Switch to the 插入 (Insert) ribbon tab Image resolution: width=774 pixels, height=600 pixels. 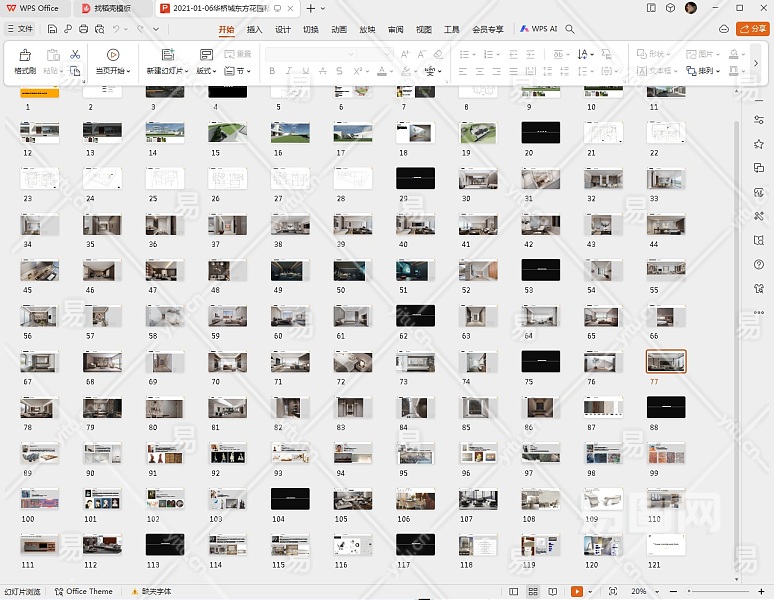point(255,29)
